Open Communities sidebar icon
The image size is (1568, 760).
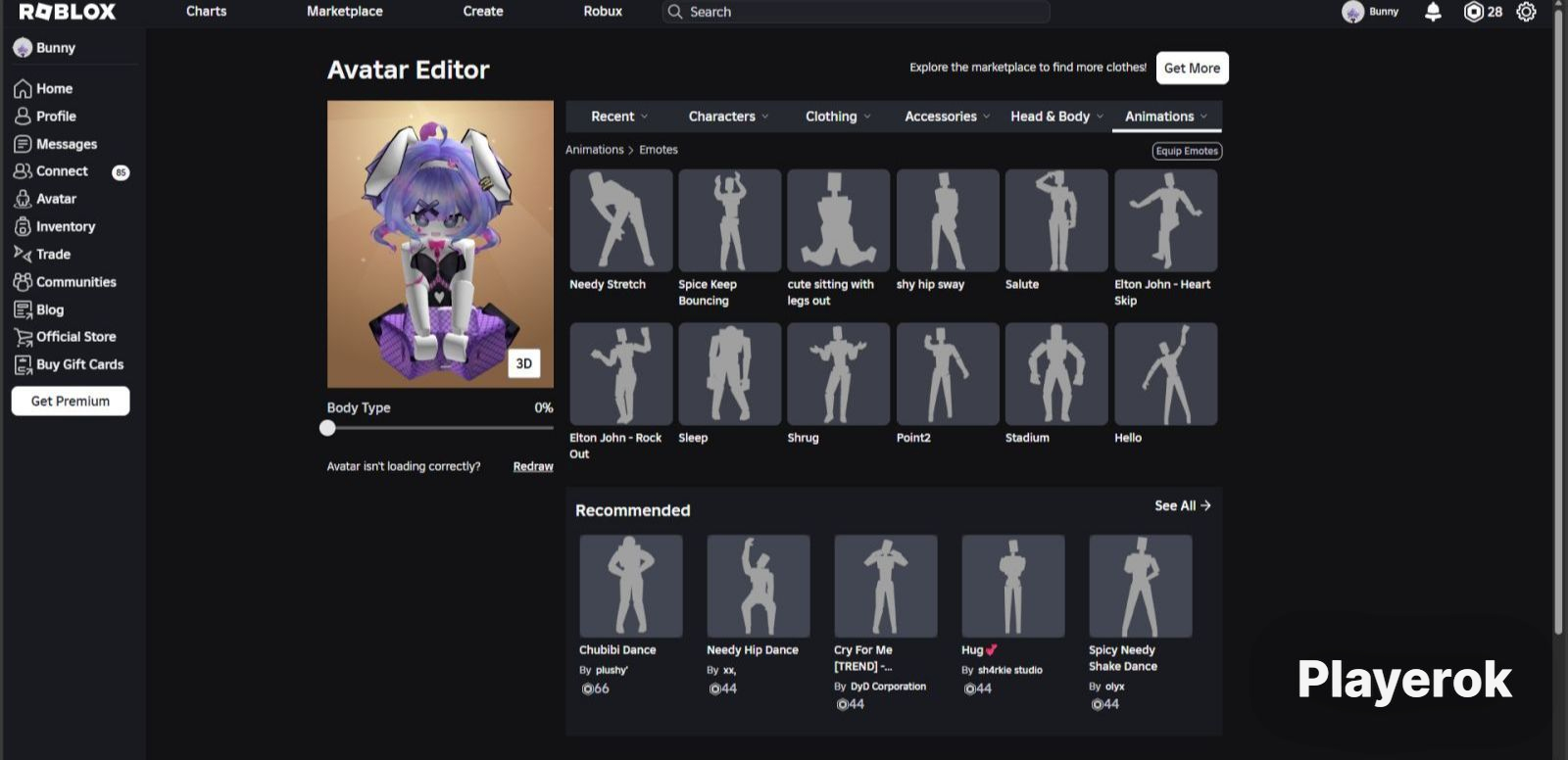tap(23, 282)
